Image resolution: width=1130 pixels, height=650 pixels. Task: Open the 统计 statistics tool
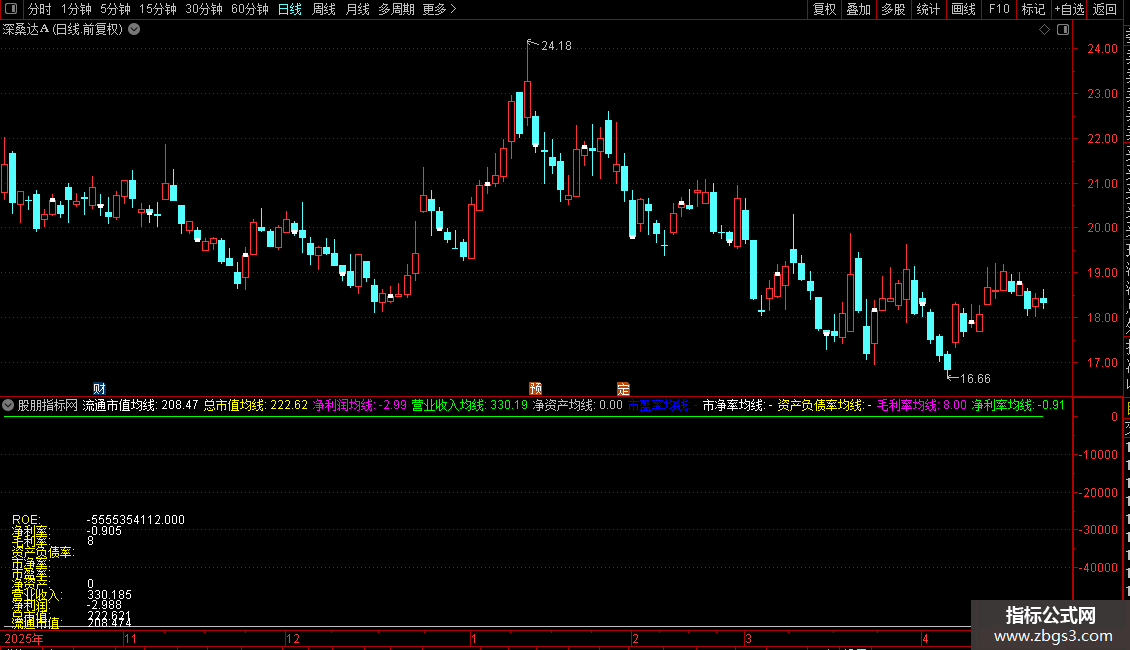coord(928,9)
